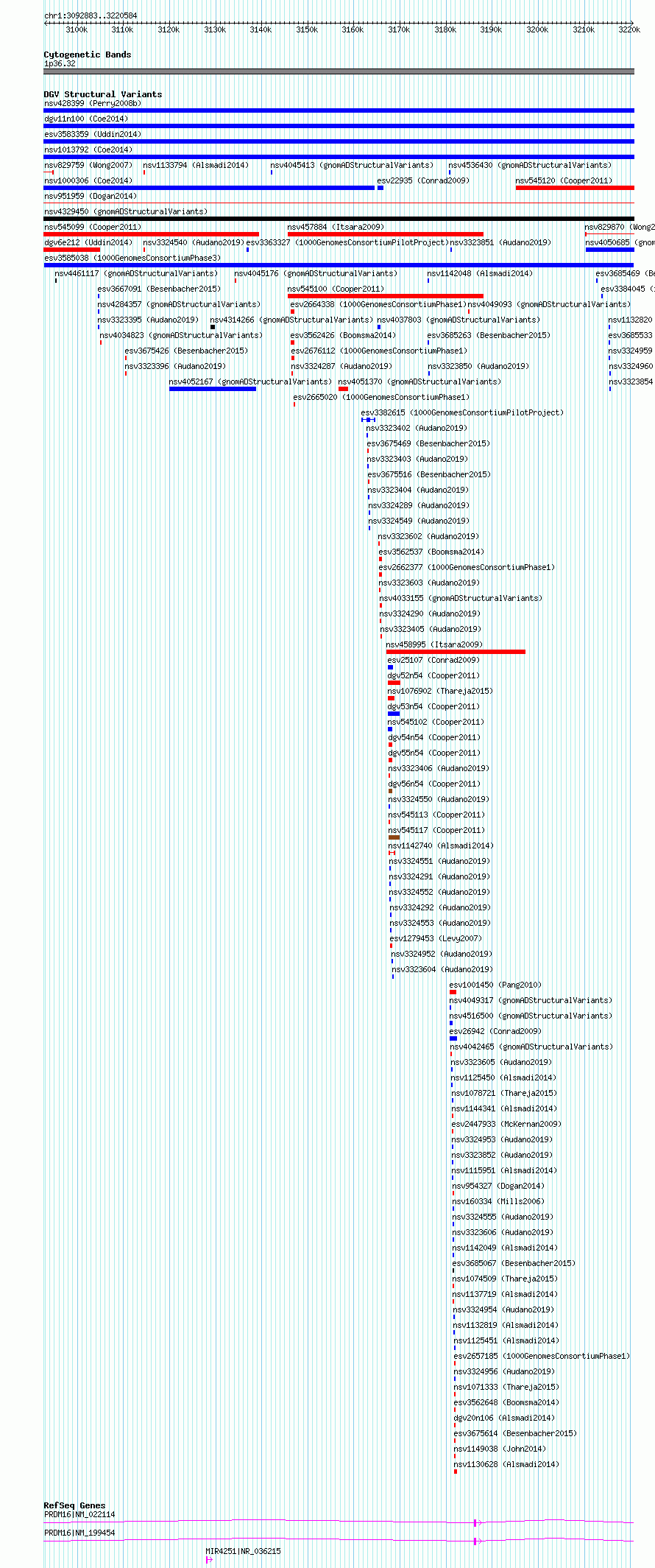Screen dimensions: 655x1568
Task: Open the PRDM16|NM_022114 gene label
Action: [79, 1515]
